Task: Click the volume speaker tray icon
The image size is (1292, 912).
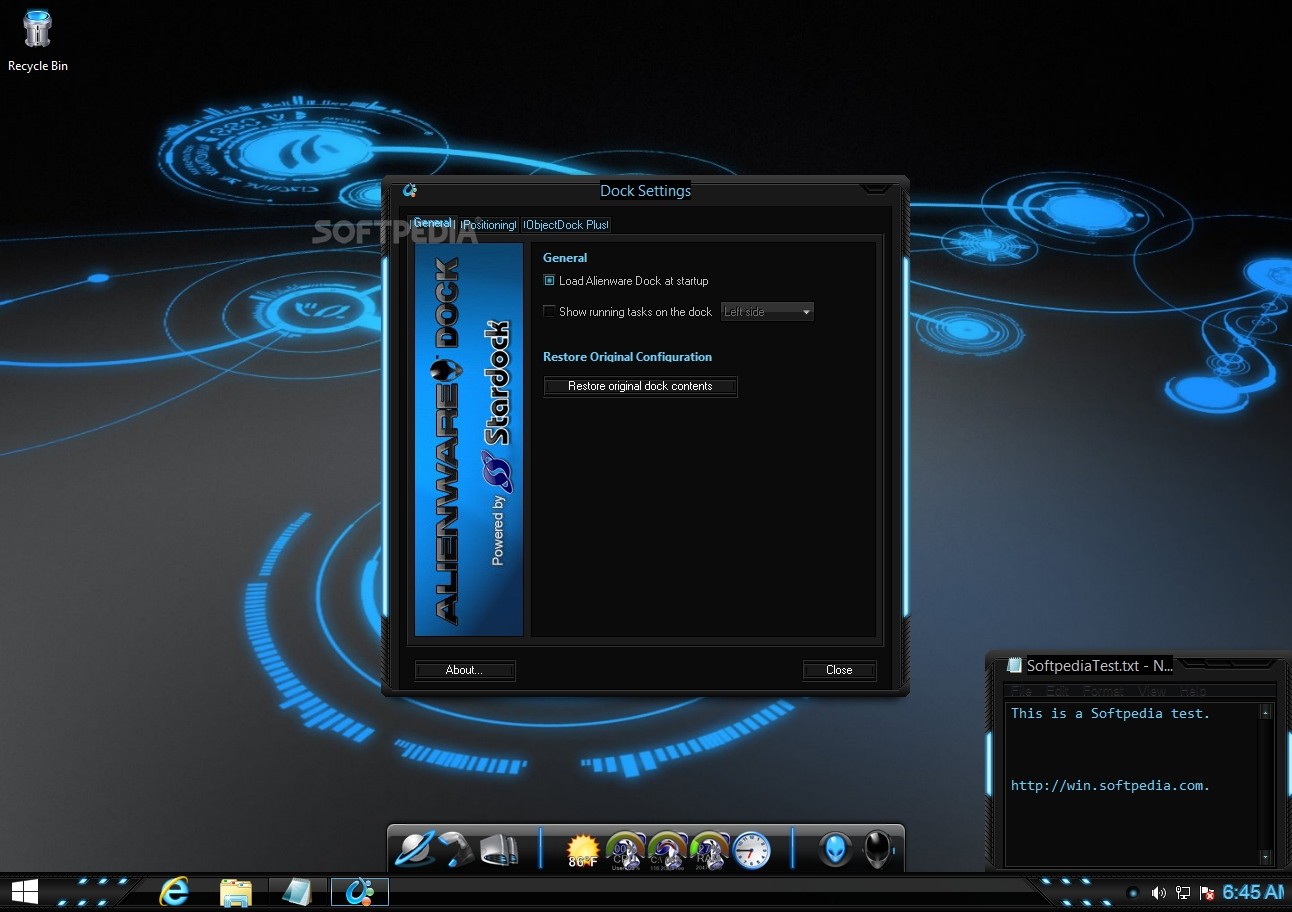Action: 1159,892
